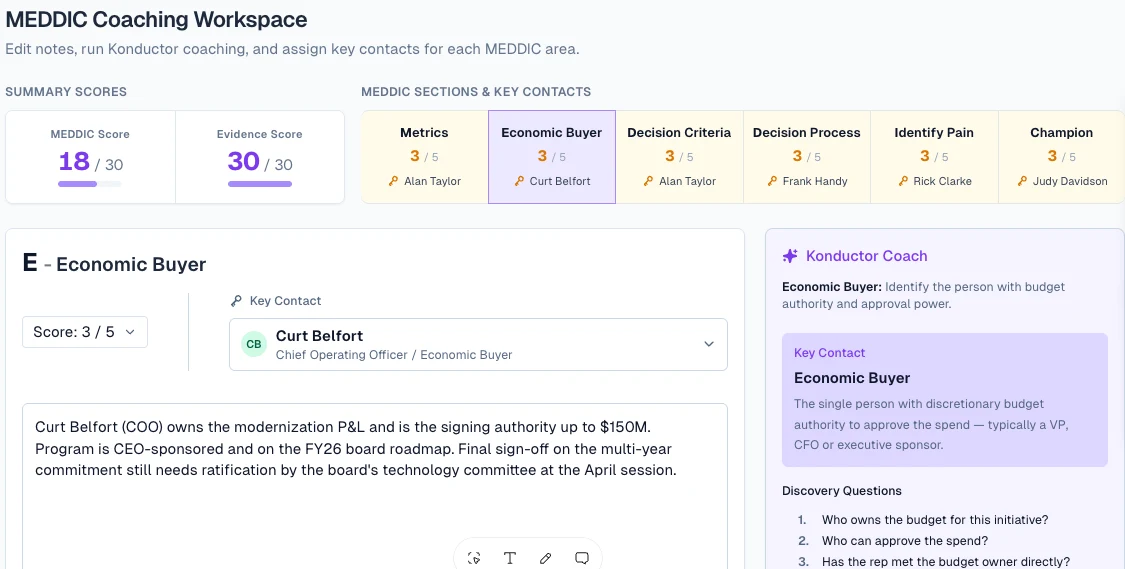Click 'Who can approve the spend?' question
1125x569 pixels.
(x=905, y=541)
